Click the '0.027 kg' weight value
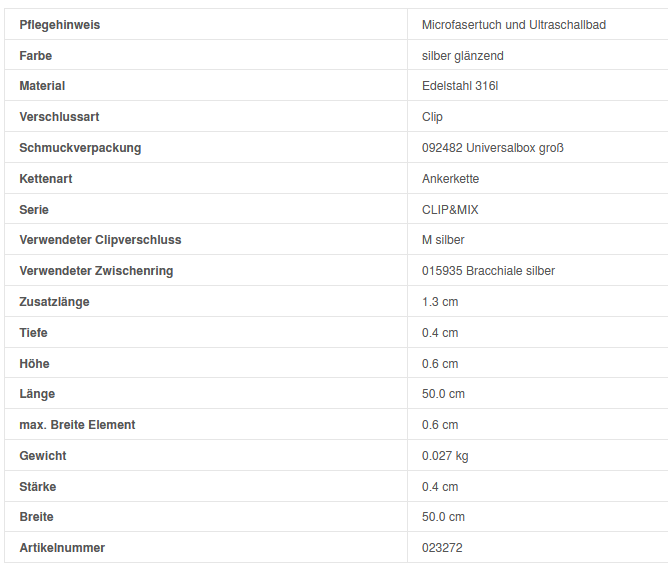The height and width of the screenshot is (568, 668). click(445, 456)
